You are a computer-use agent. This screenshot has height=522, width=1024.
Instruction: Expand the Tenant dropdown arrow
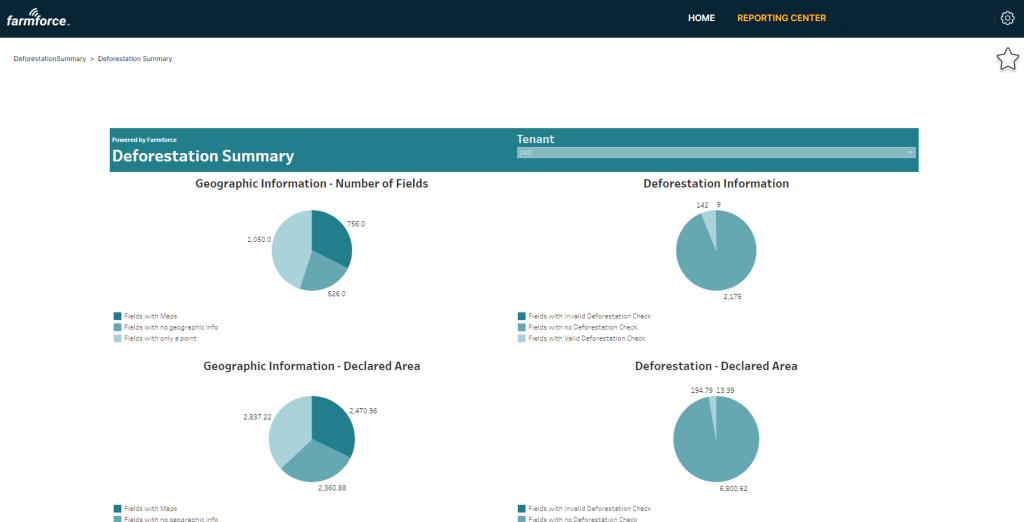click(x=910, y=153)
